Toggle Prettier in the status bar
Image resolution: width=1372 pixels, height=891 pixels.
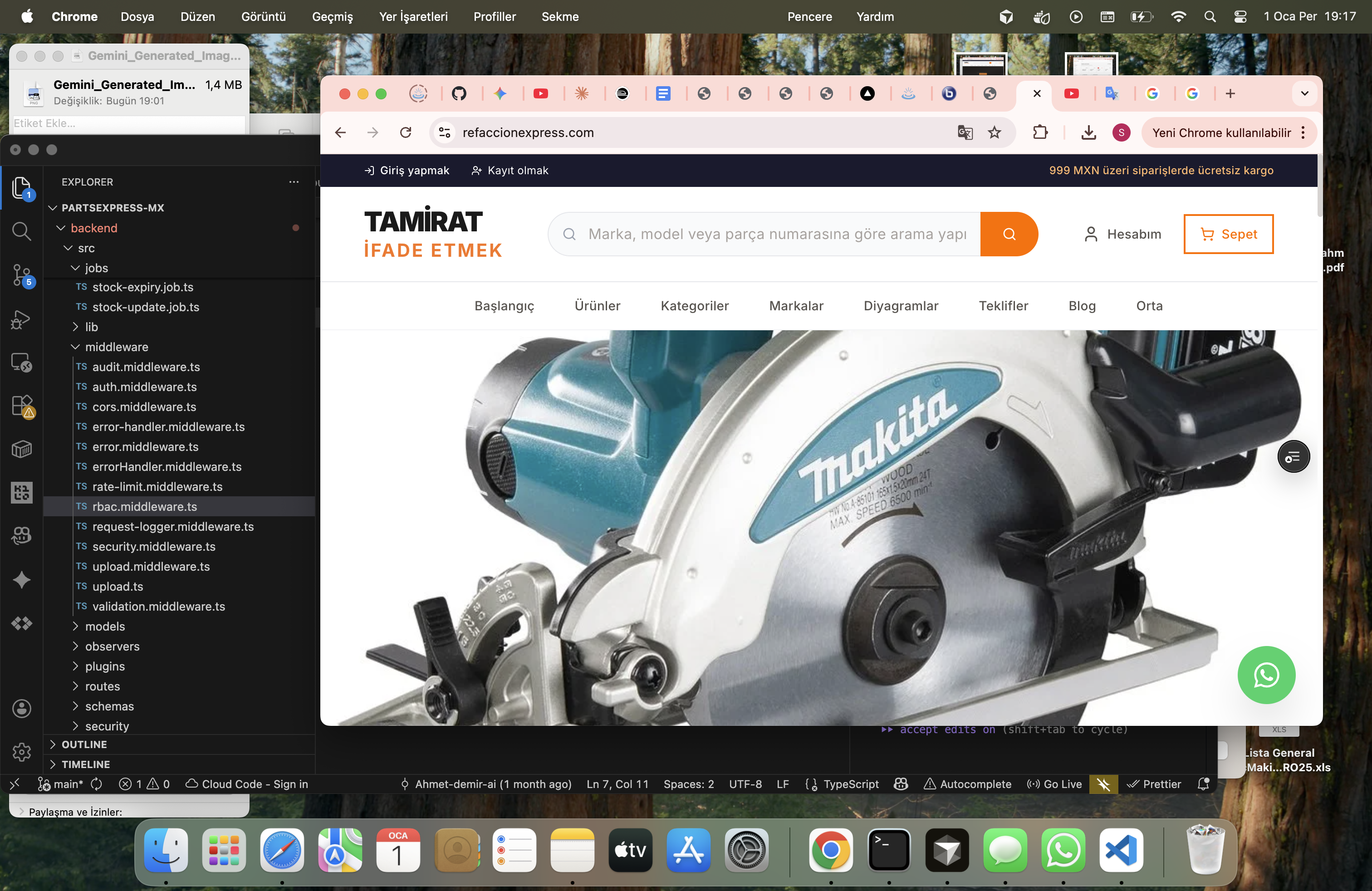point(1154,784)
